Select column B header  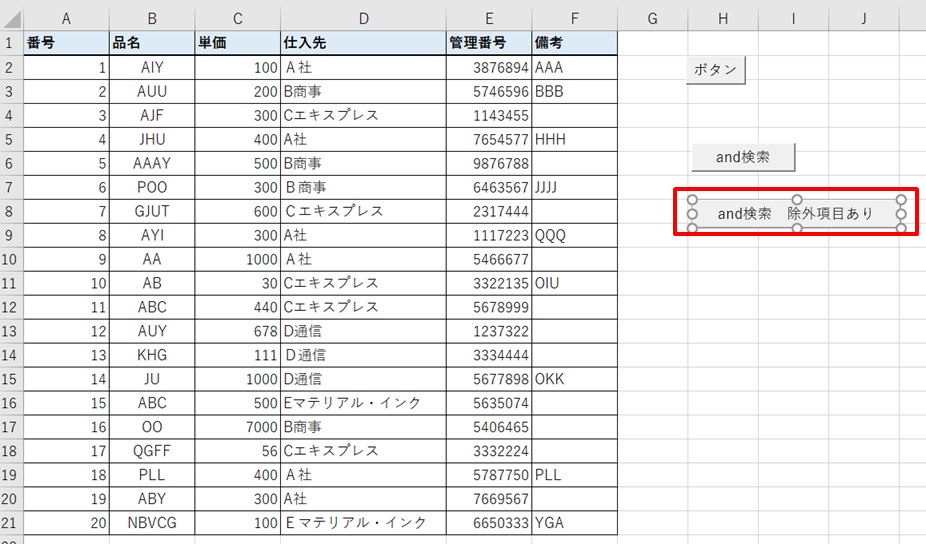point(152,19)
